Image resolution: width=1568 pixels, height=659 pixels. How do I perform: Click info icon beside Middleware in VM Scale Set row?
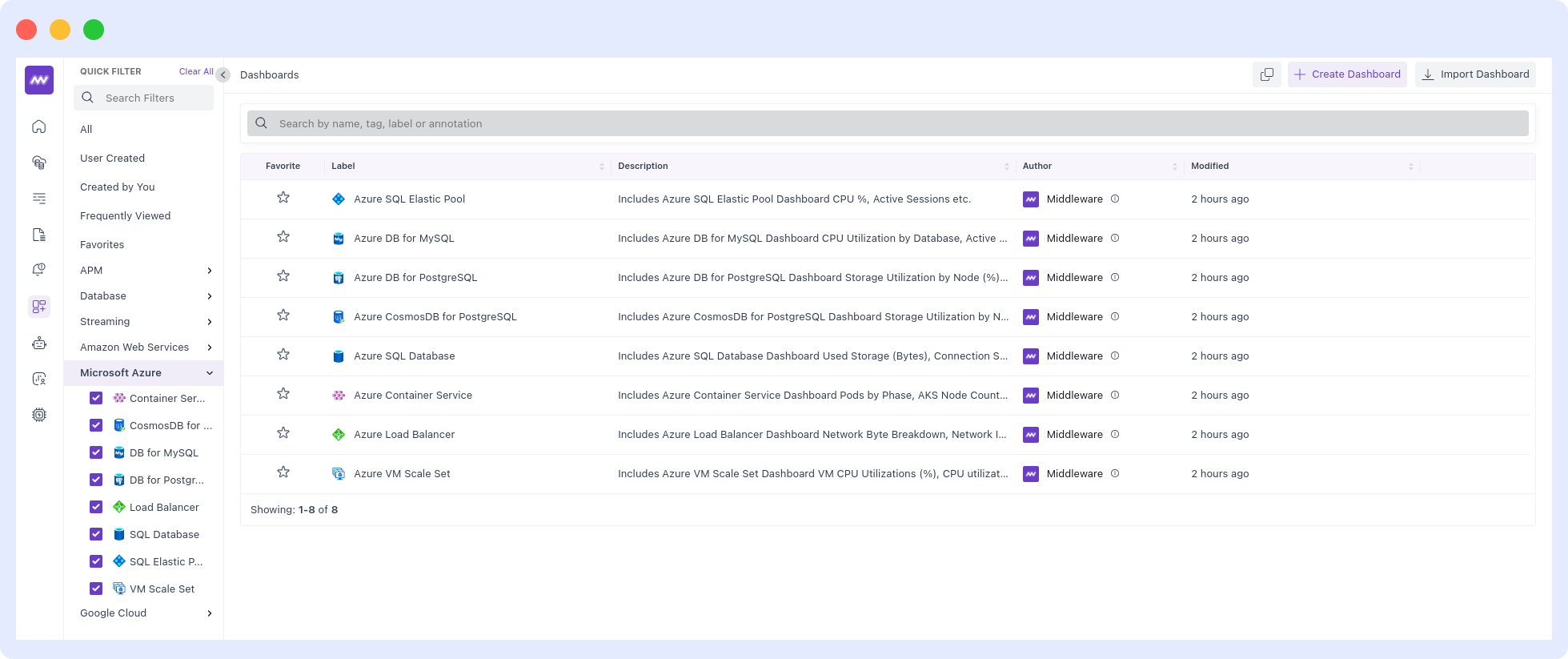(x=1115, y=473)
